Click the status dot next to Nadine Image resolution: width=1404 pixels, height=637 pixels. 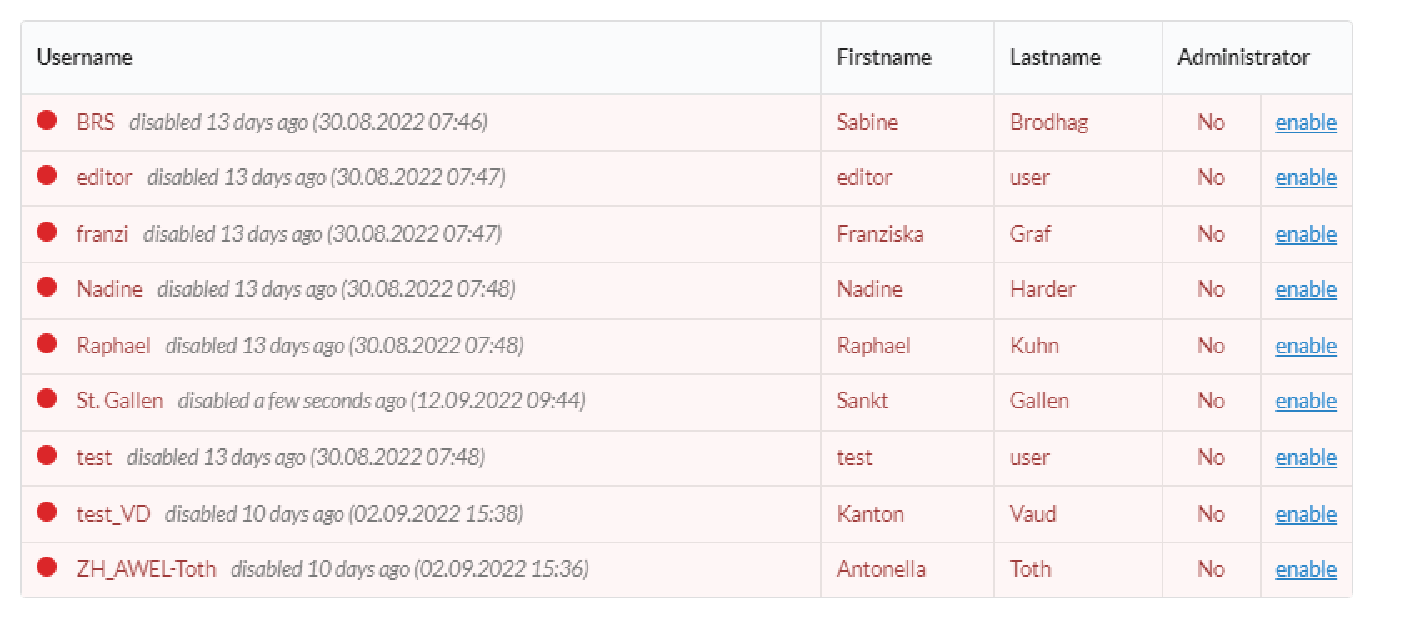(46, 288)
